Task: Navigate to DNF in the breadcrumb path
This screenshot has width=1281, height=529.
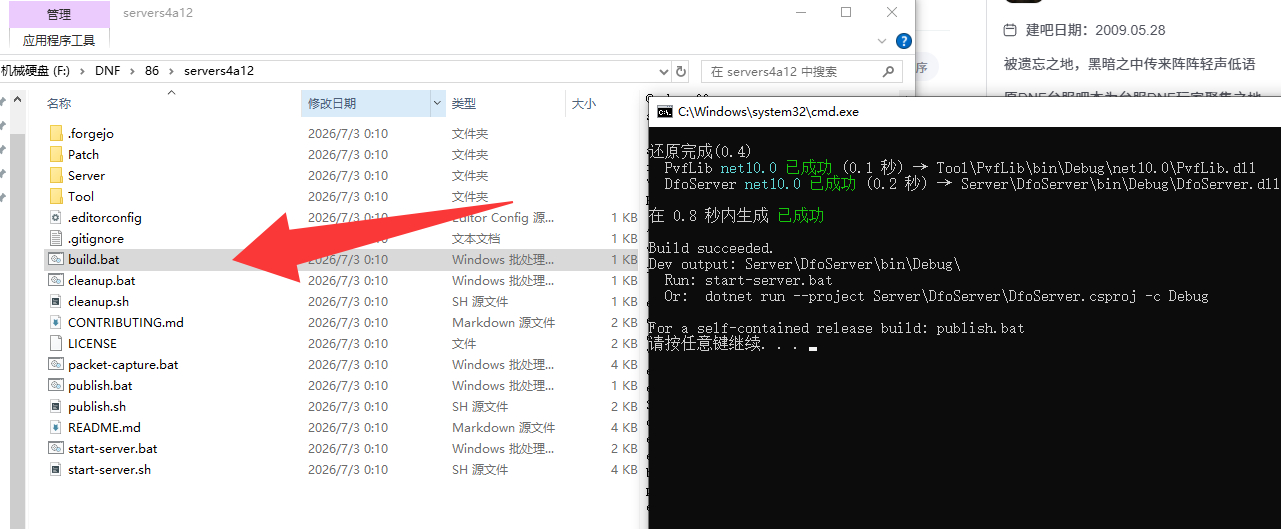Action: (107, 71)
